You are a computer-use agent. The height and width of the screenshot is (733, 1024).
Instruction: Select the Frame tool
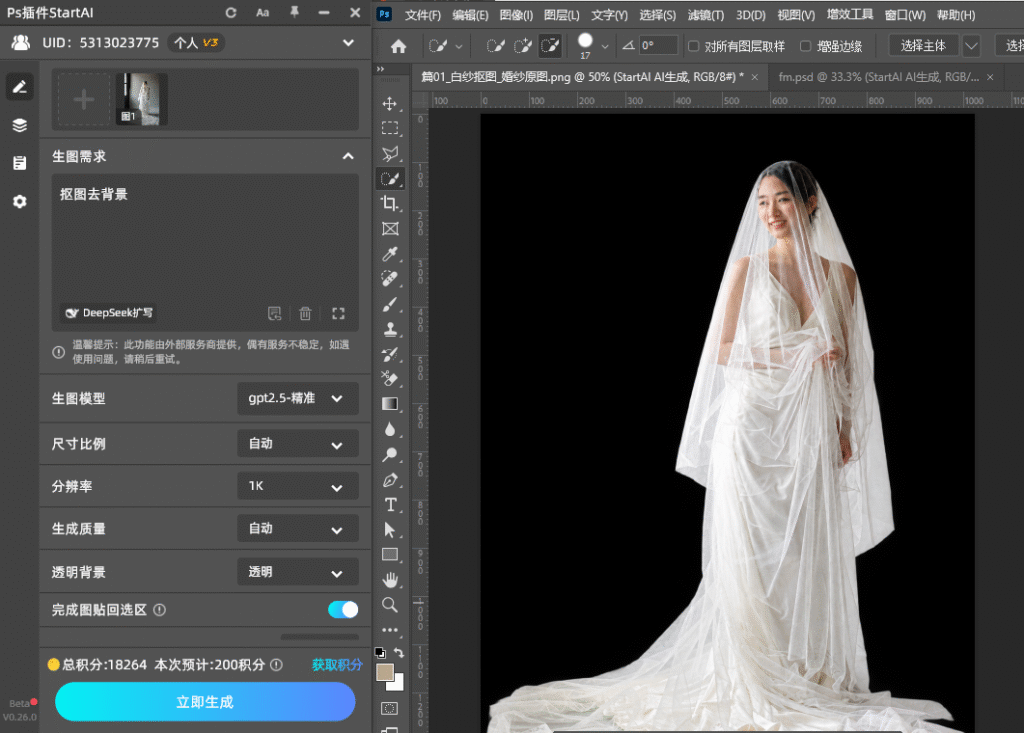click(x=390, y=229)
